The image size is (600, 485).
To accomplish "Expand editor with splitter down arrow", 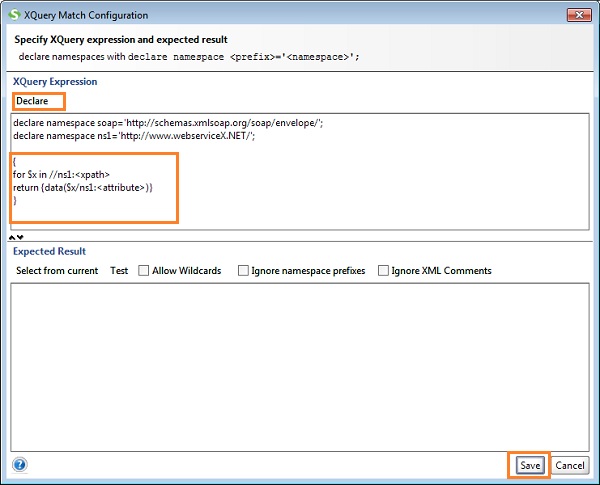I will point(20,237).
